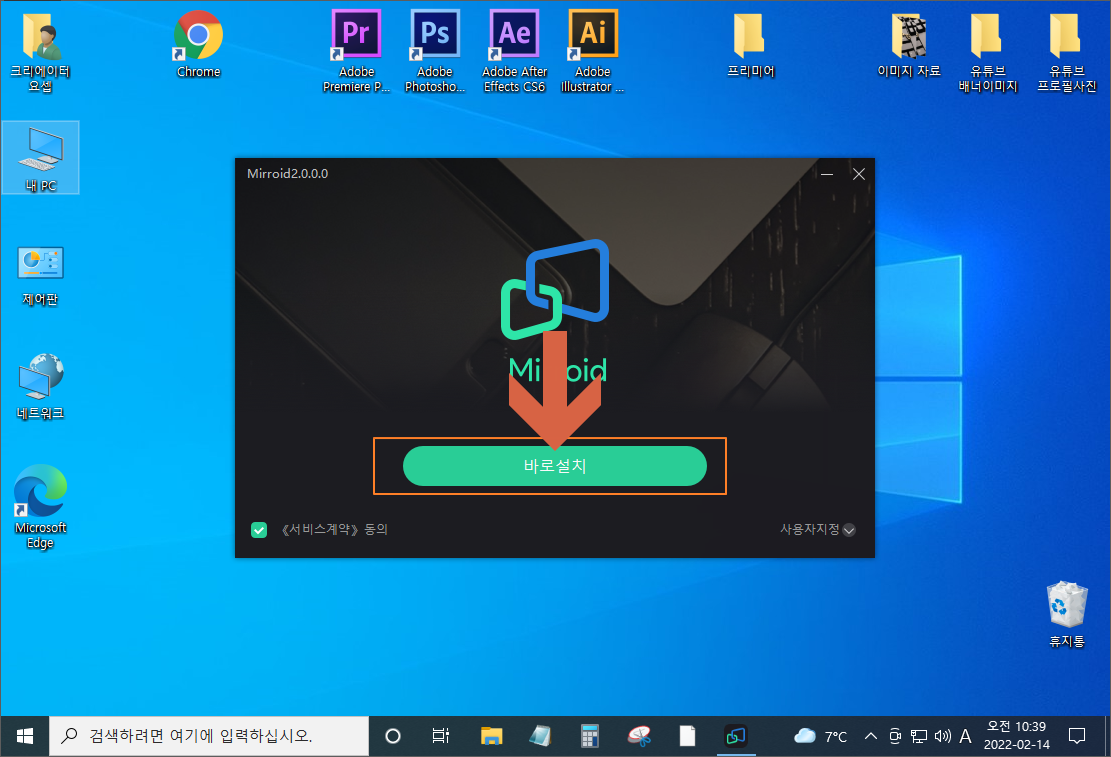Select the 이미지 자료 folder icon
Image resolution: width=1111 pixels, height=757 pixels.
[x=909, y=45]
